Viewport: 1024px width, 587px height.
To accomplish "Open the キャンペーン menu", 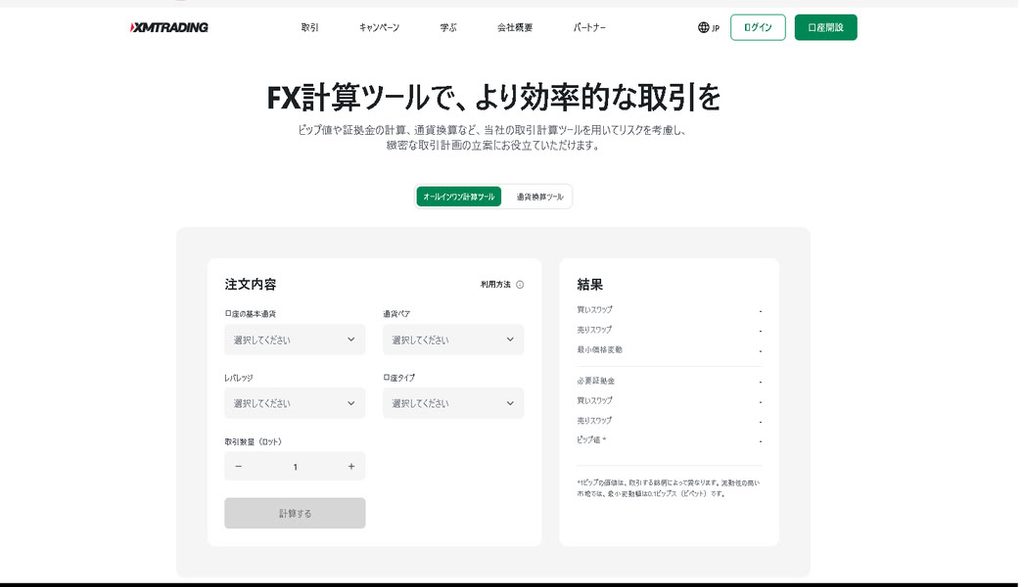I will coord(379,27).
